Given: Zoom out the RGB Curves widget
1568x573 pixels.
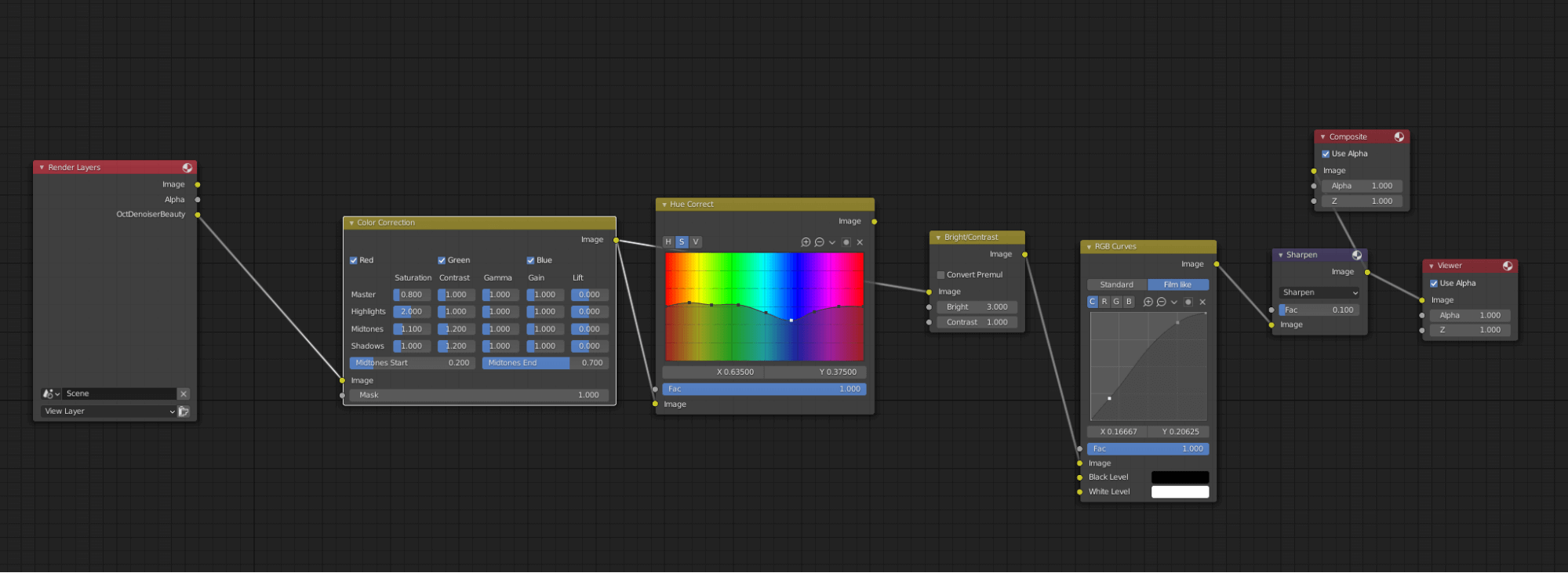Looking at the screenshot, I should click(1162, 303).
